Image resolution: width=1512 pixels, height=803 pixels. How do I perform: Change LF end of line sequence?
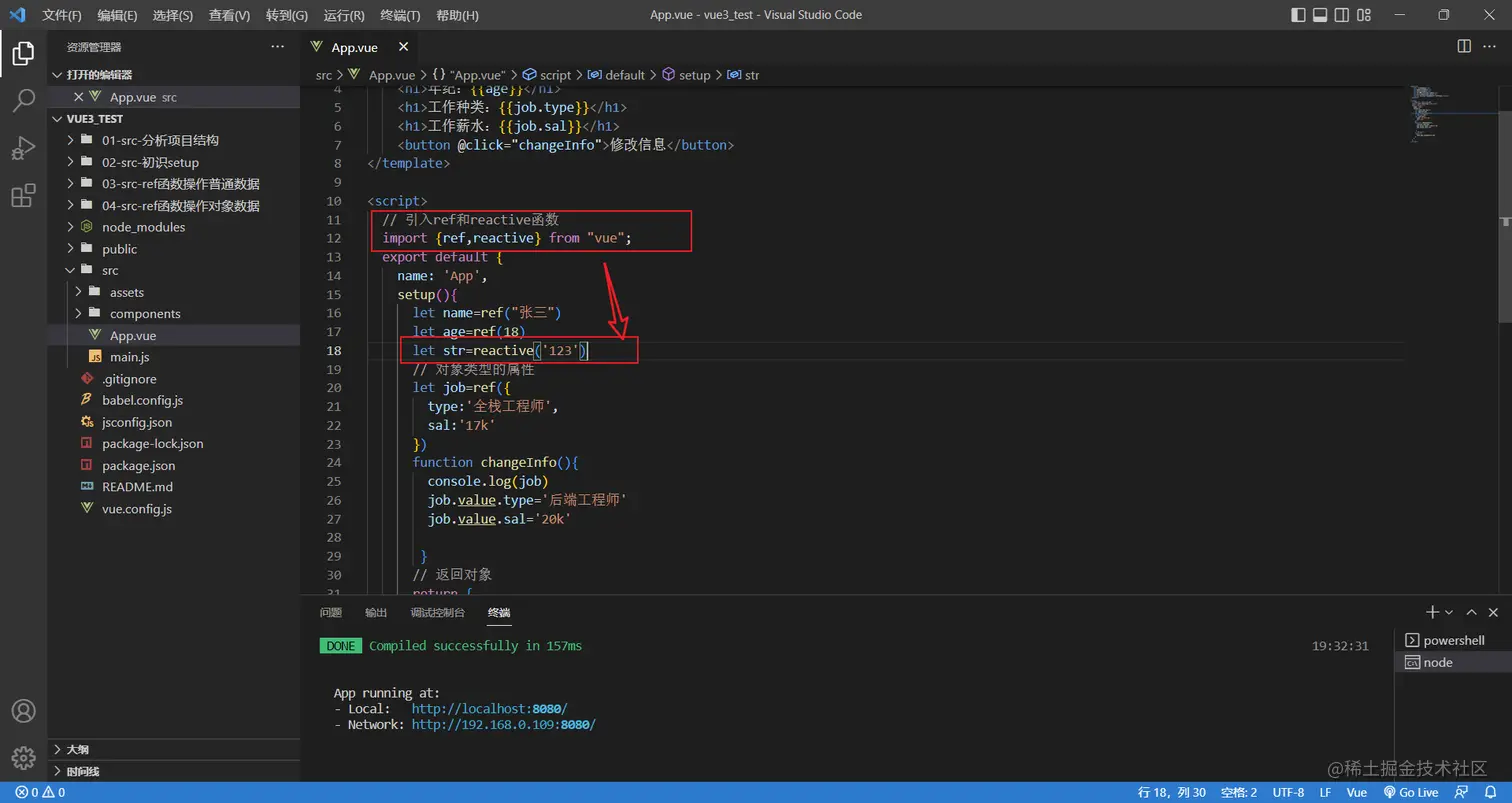1325,792
